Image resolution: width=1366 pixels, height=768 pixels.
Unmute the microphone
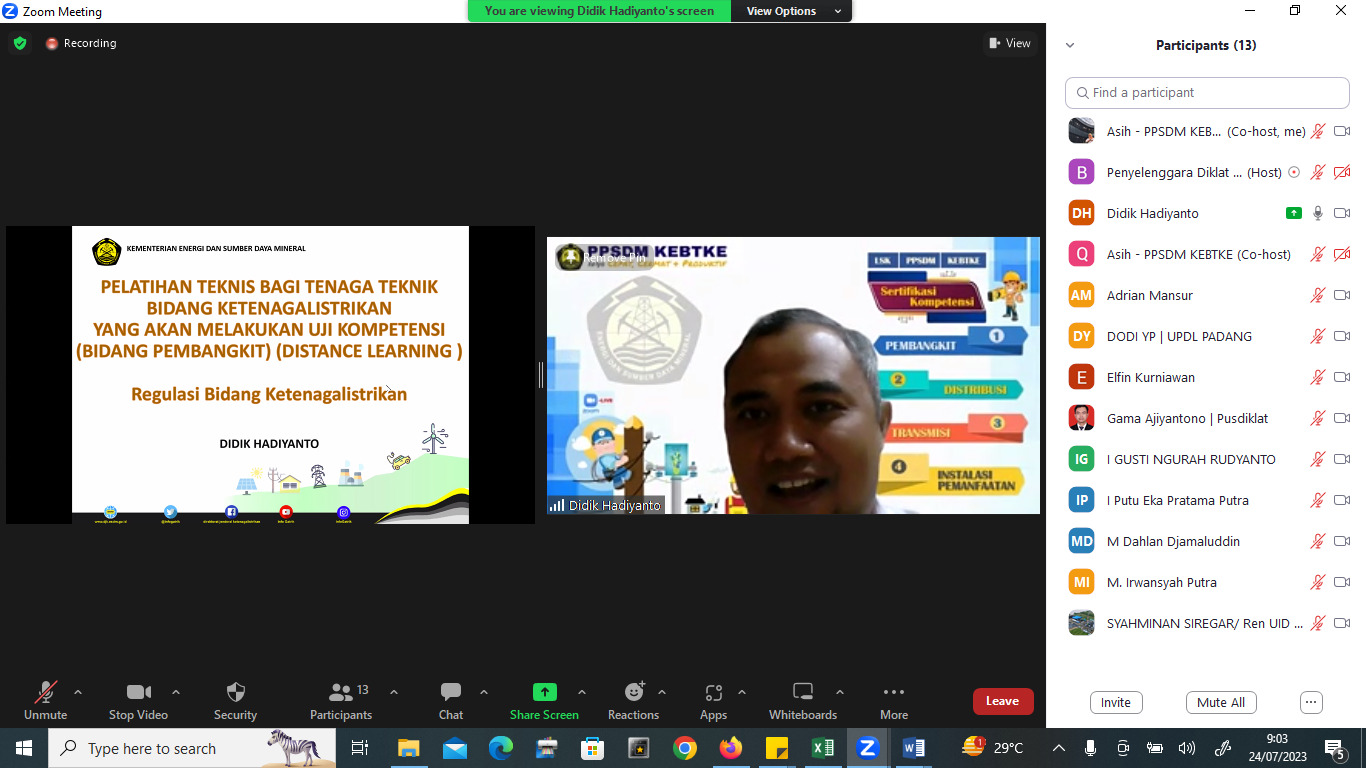point(45,700)
